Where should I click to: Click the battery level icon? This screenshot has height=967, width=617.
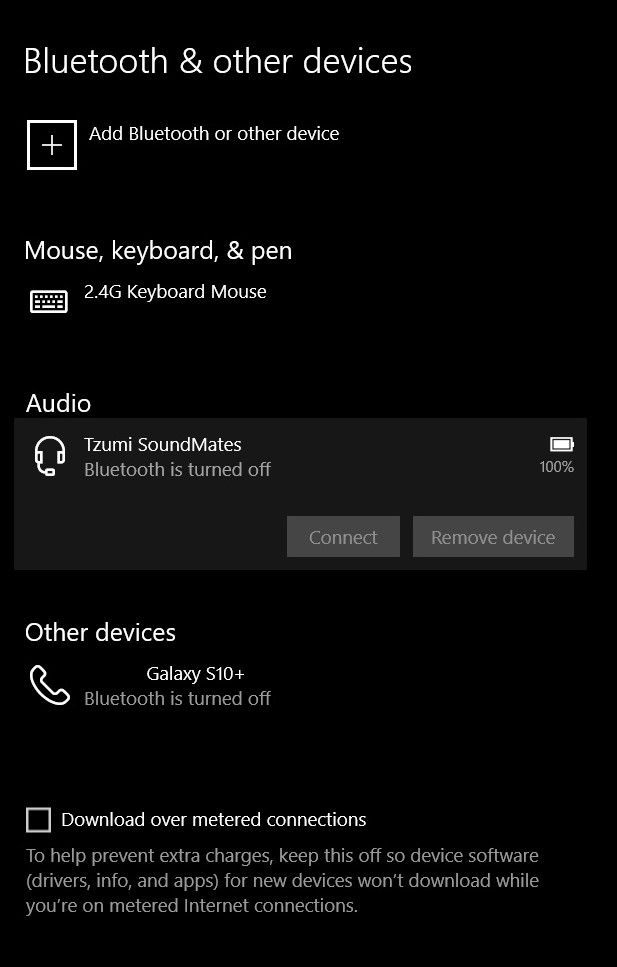(x=561, y=444)
